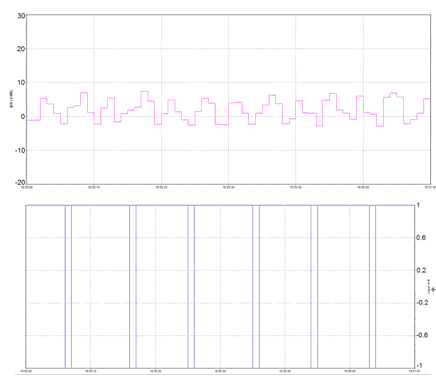The image size is (436, 380).
Task: Click the -20 label on the upper chart y-axis
Action: (20, 182)
